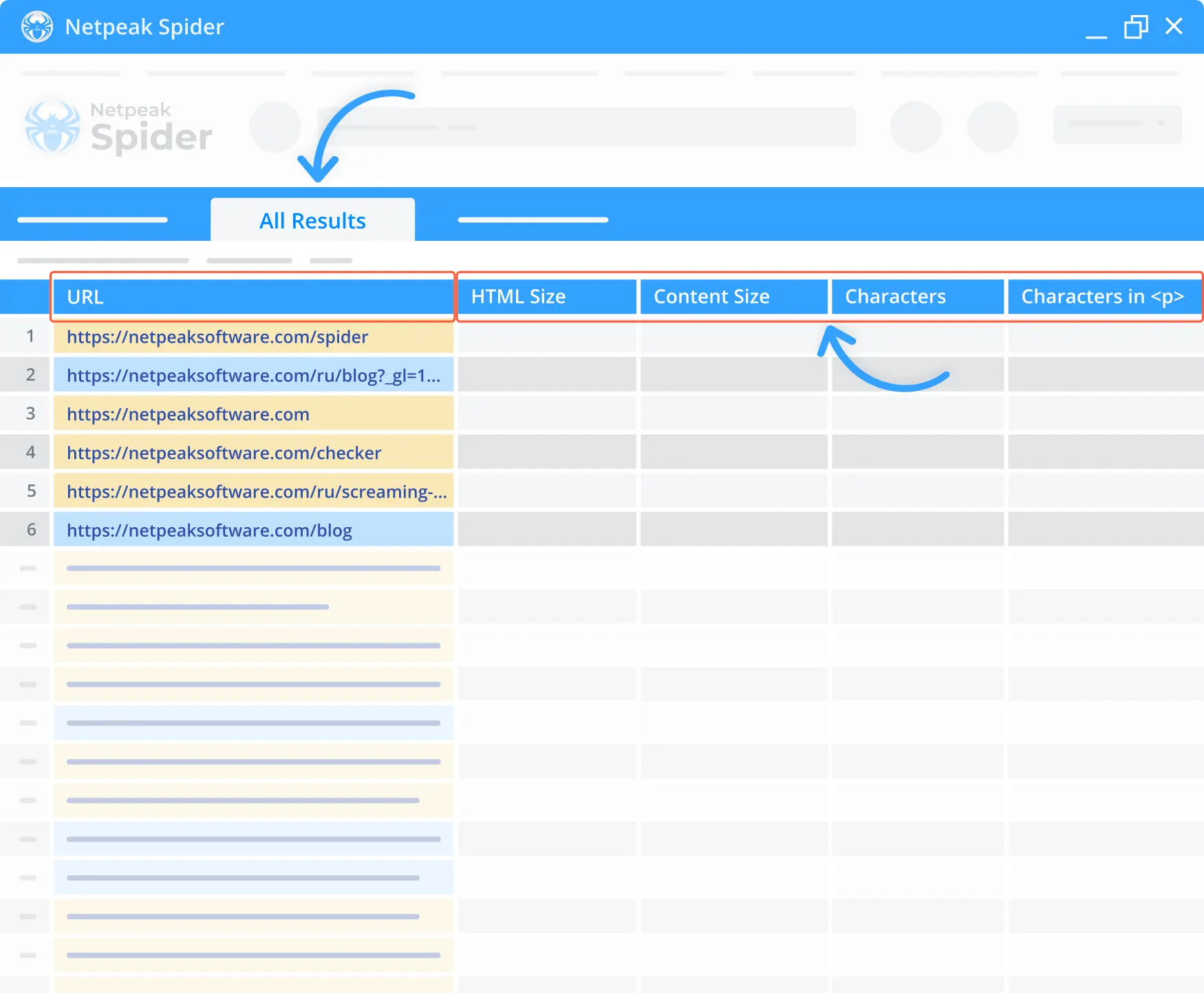Select the netpeaksoftware.com/checker URL
The image size is (1204, 993).
point(253,452)
